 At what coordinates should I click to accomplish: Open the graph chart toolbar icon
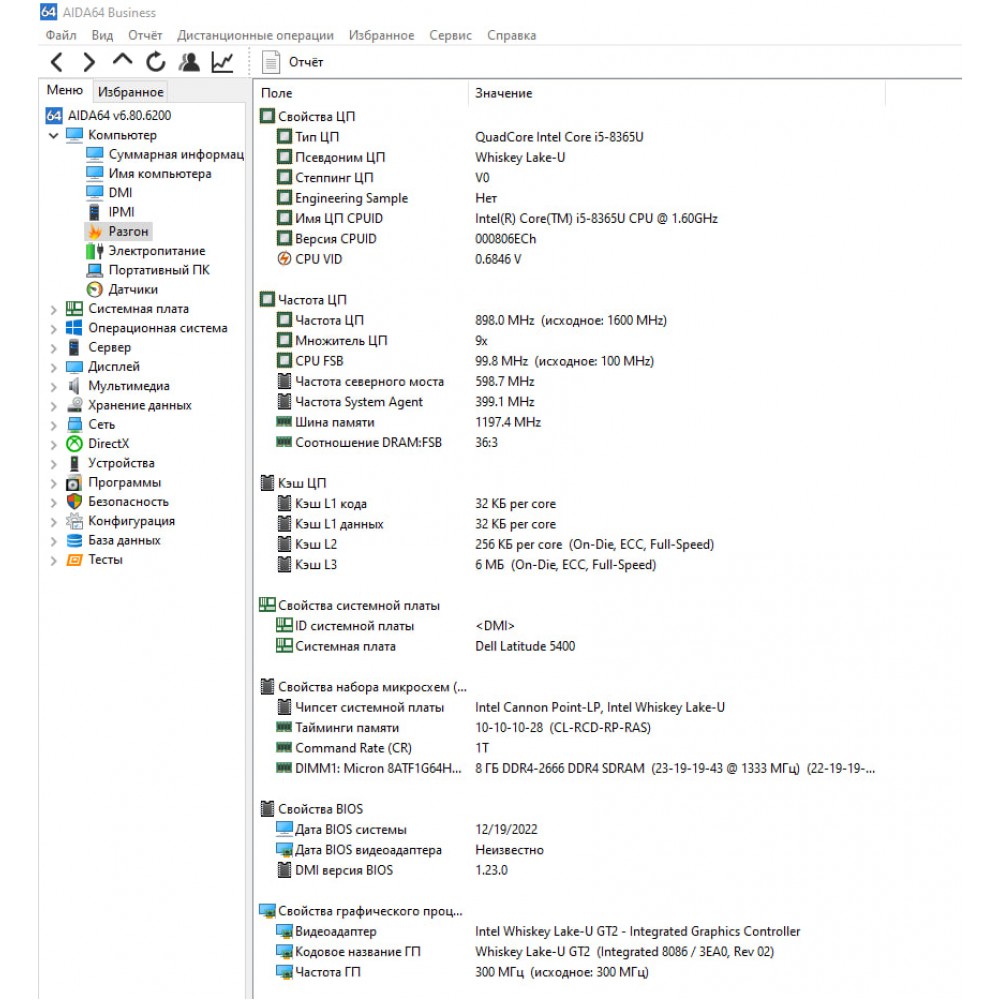tap(222, 62)
